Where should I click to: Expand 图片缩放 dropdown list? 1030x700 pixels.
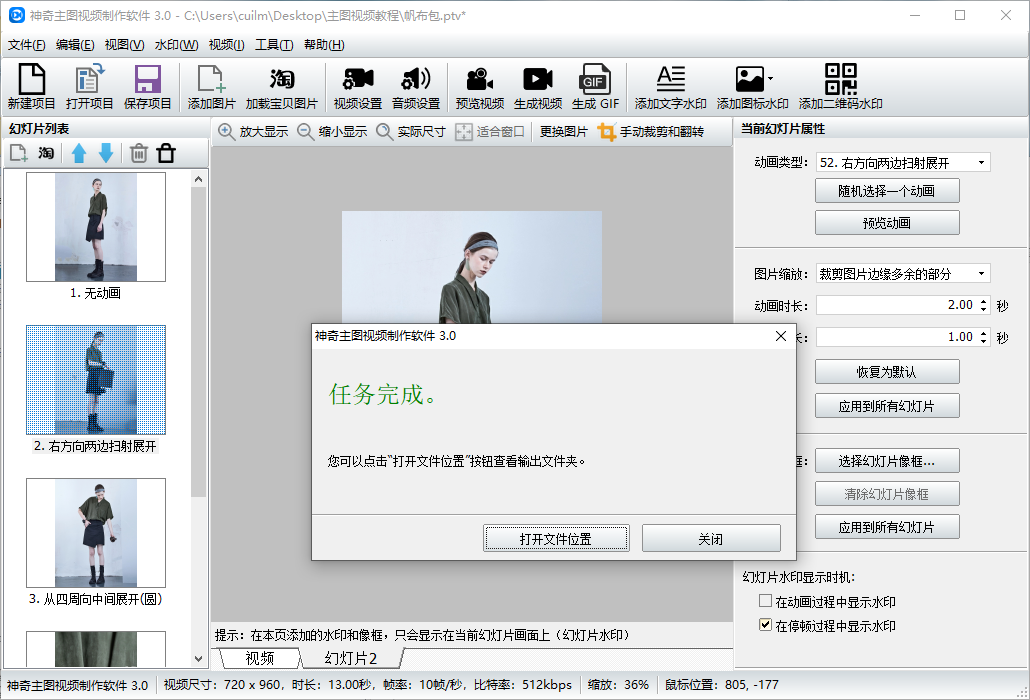click(981, 274)
